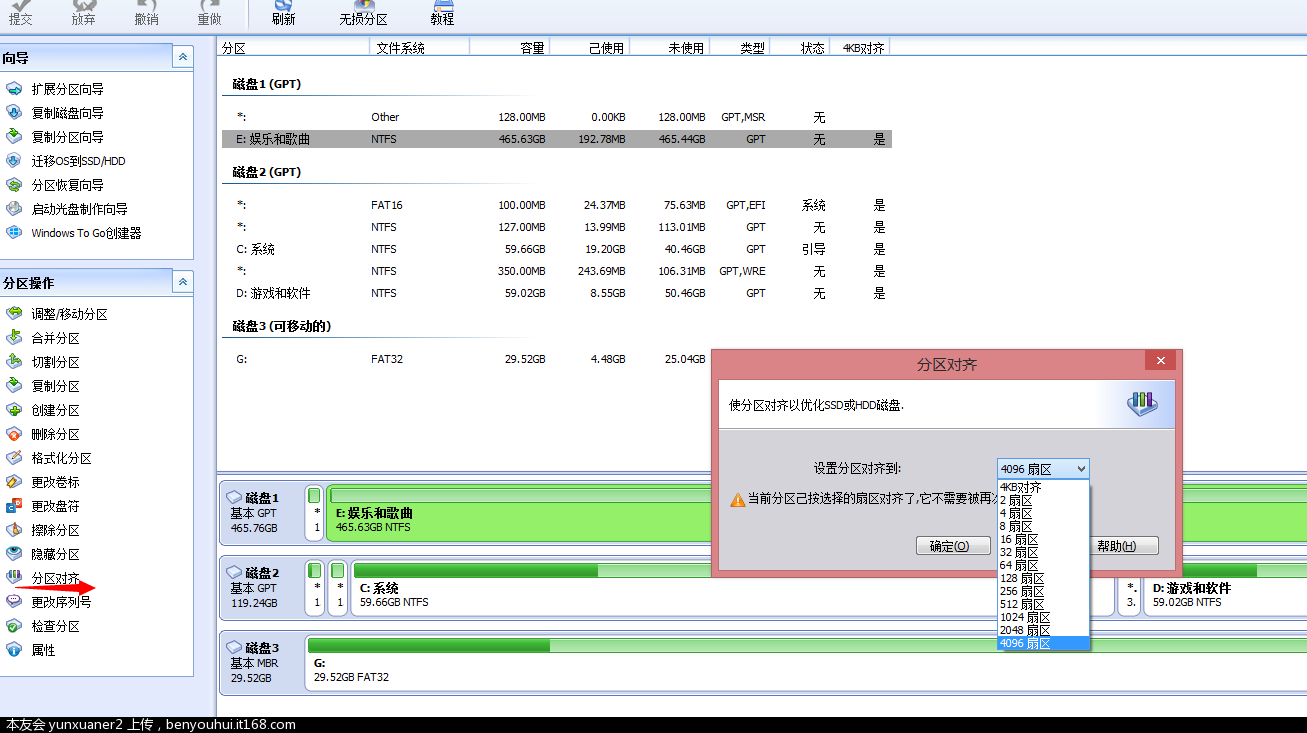Open the 设置分区对齐到 combo box
The image size is (1307, 733).
point(1043,469)
